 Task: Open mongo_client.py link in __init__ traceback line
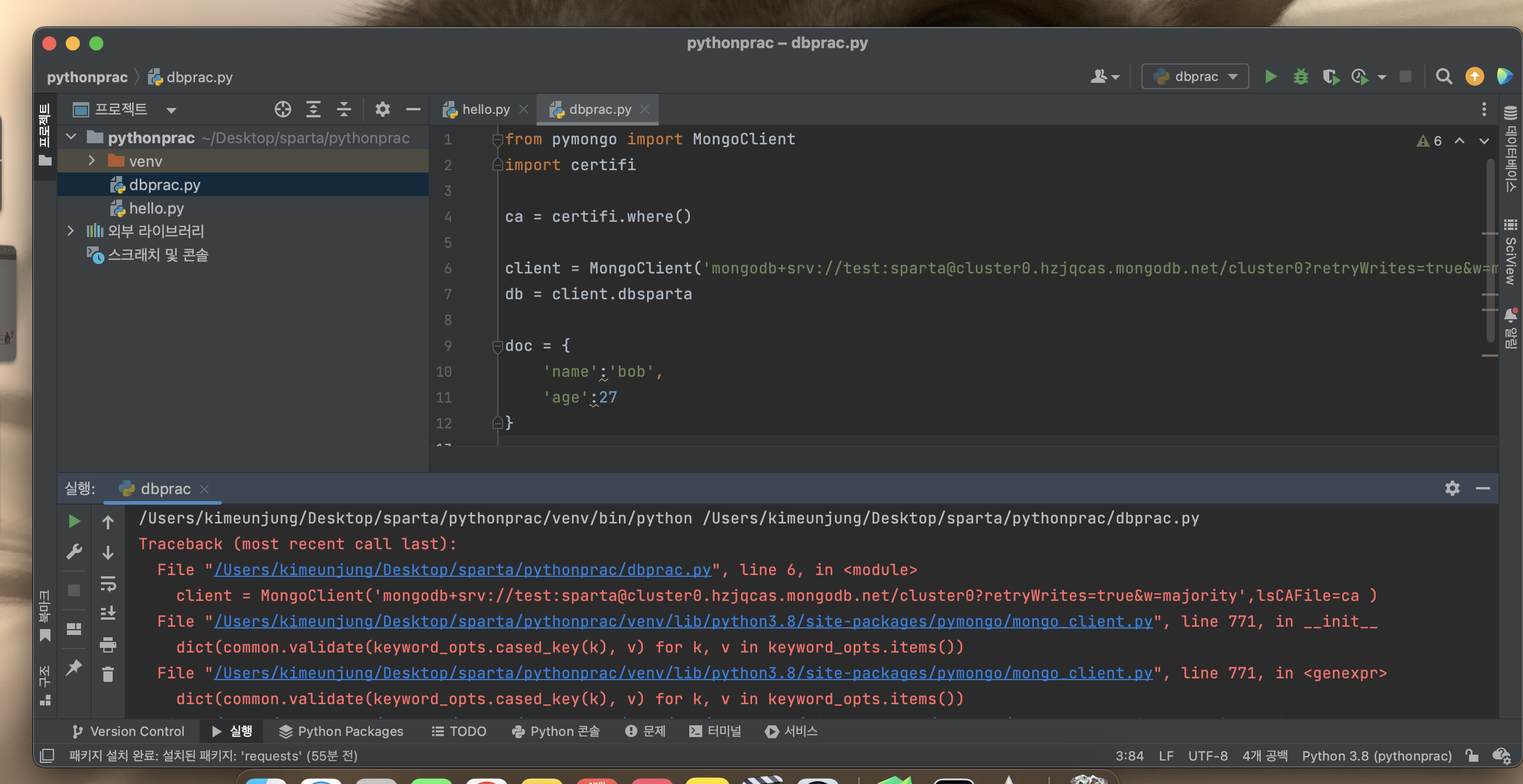pos(683,621)
